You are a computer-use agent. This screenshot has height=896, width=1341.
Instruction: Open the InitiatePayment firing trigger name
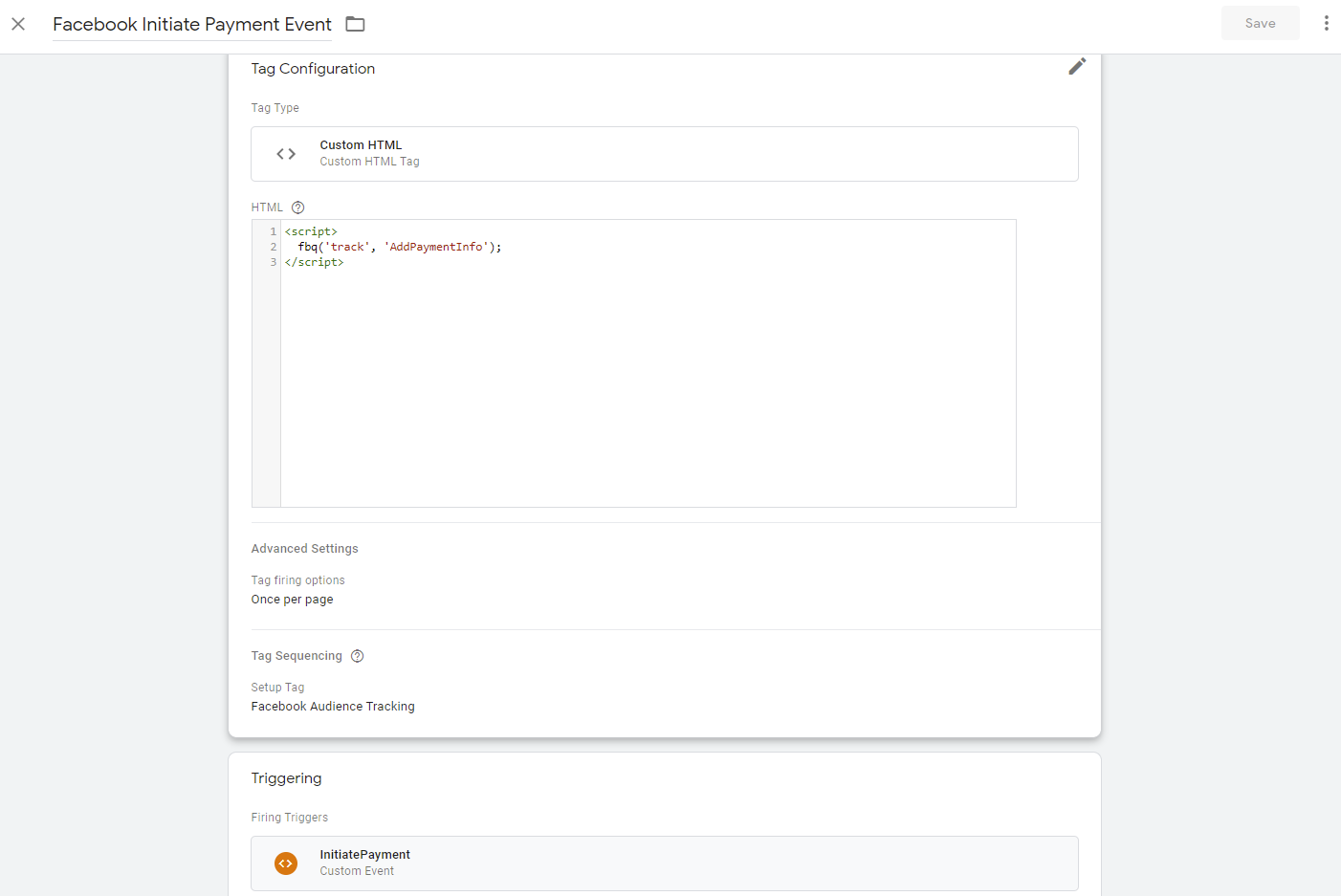point(364,855)
